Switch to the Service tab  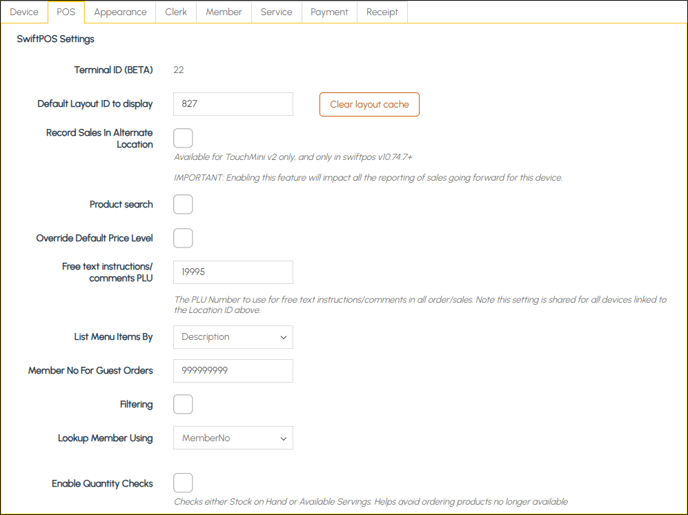coord(276,12)
